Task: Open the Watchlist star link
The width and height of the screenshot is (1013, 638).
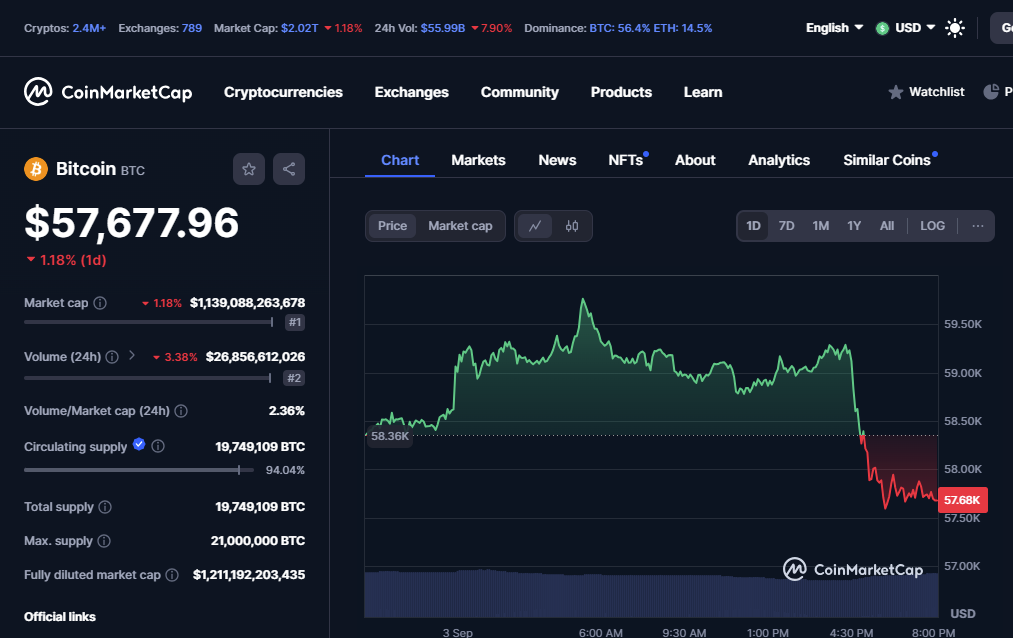Action: [x=926, y=92]
